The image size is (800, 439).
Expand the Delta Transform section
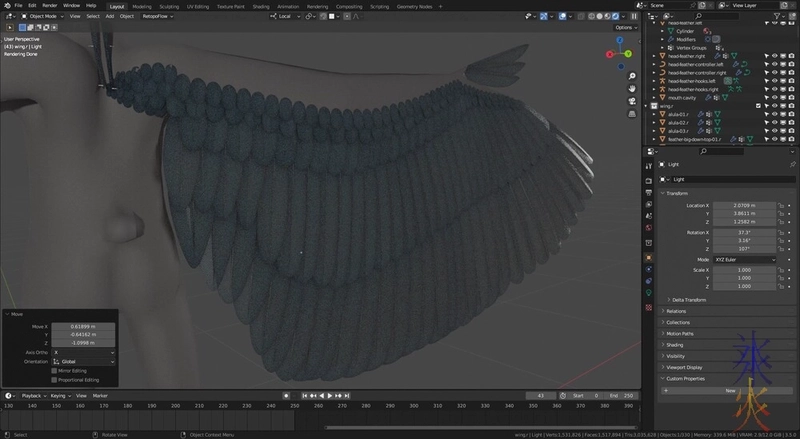click(x=690, y=299)
